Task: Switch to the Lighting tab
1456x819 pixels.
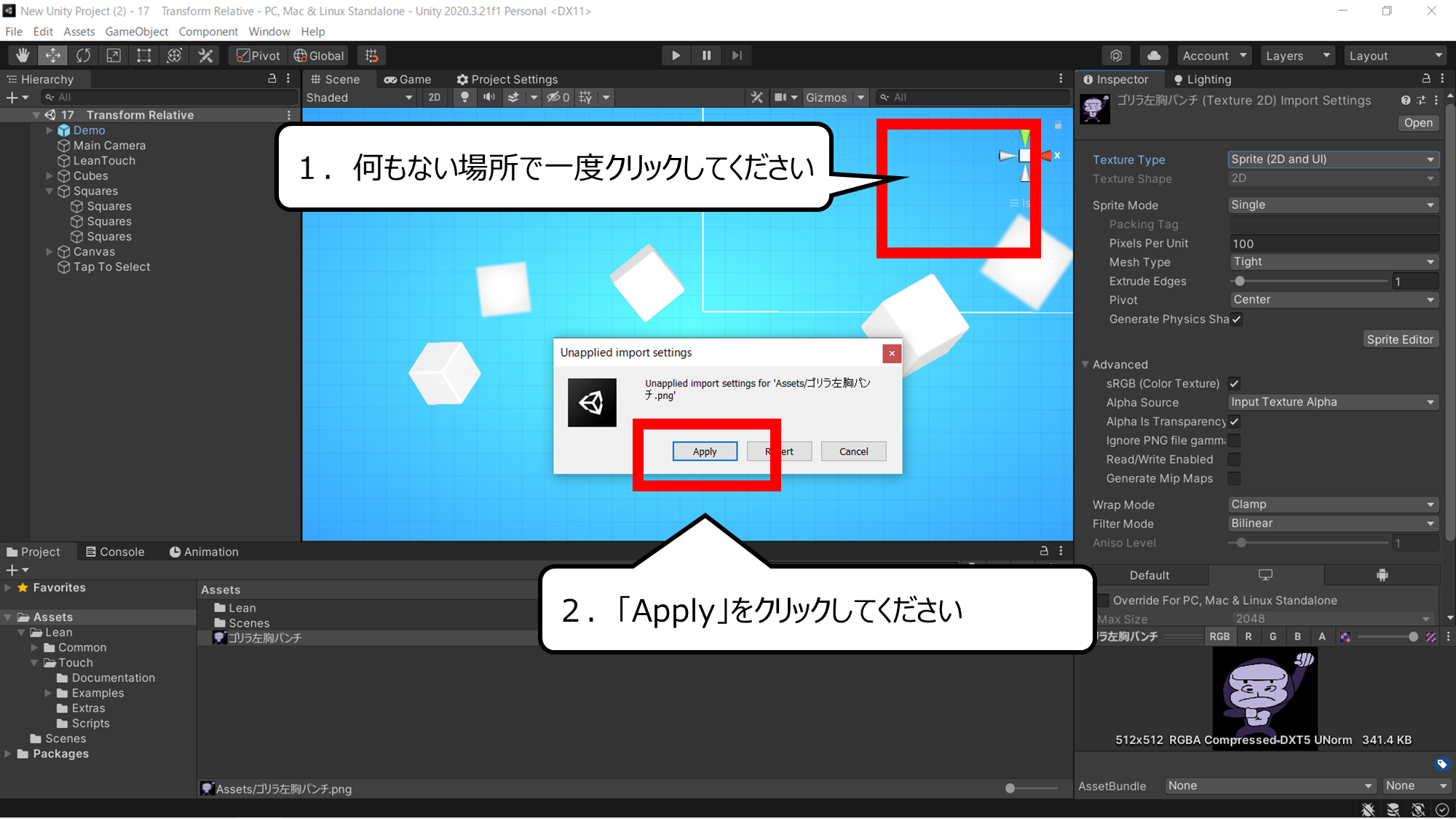Action: (1202, 79)
